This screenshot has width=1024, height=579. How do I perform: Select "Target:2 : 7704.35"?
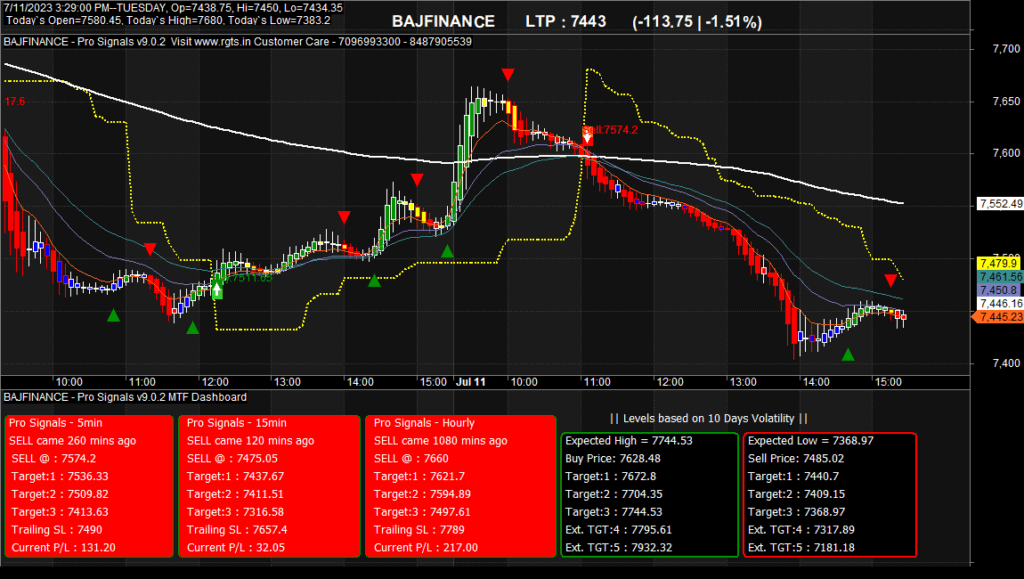[x=614, y=494]
